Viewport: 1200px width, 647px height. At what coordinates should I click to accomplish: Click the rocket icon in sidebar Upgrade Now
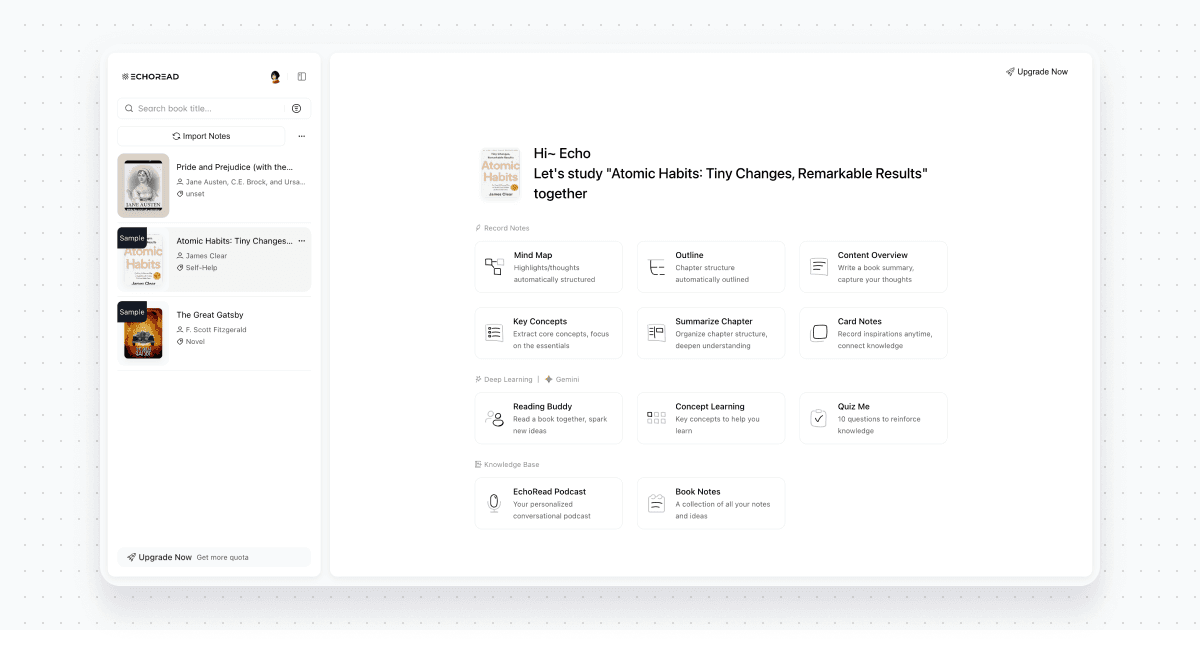tap(132, 557)
